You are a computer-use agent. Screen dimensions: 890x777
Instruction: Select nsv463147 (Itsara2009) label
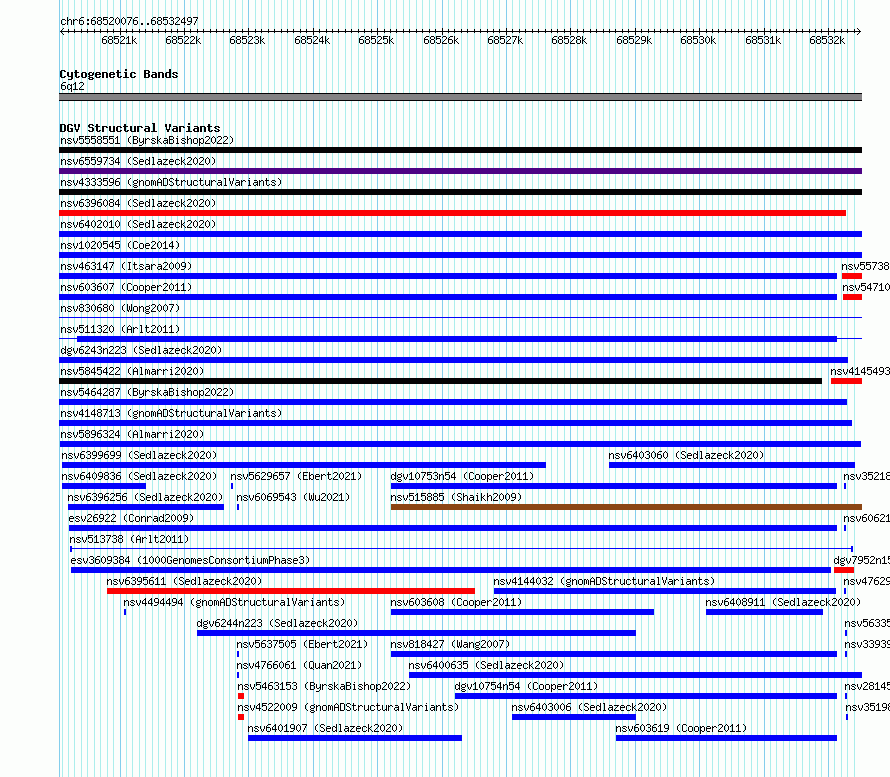coord(126,266)
